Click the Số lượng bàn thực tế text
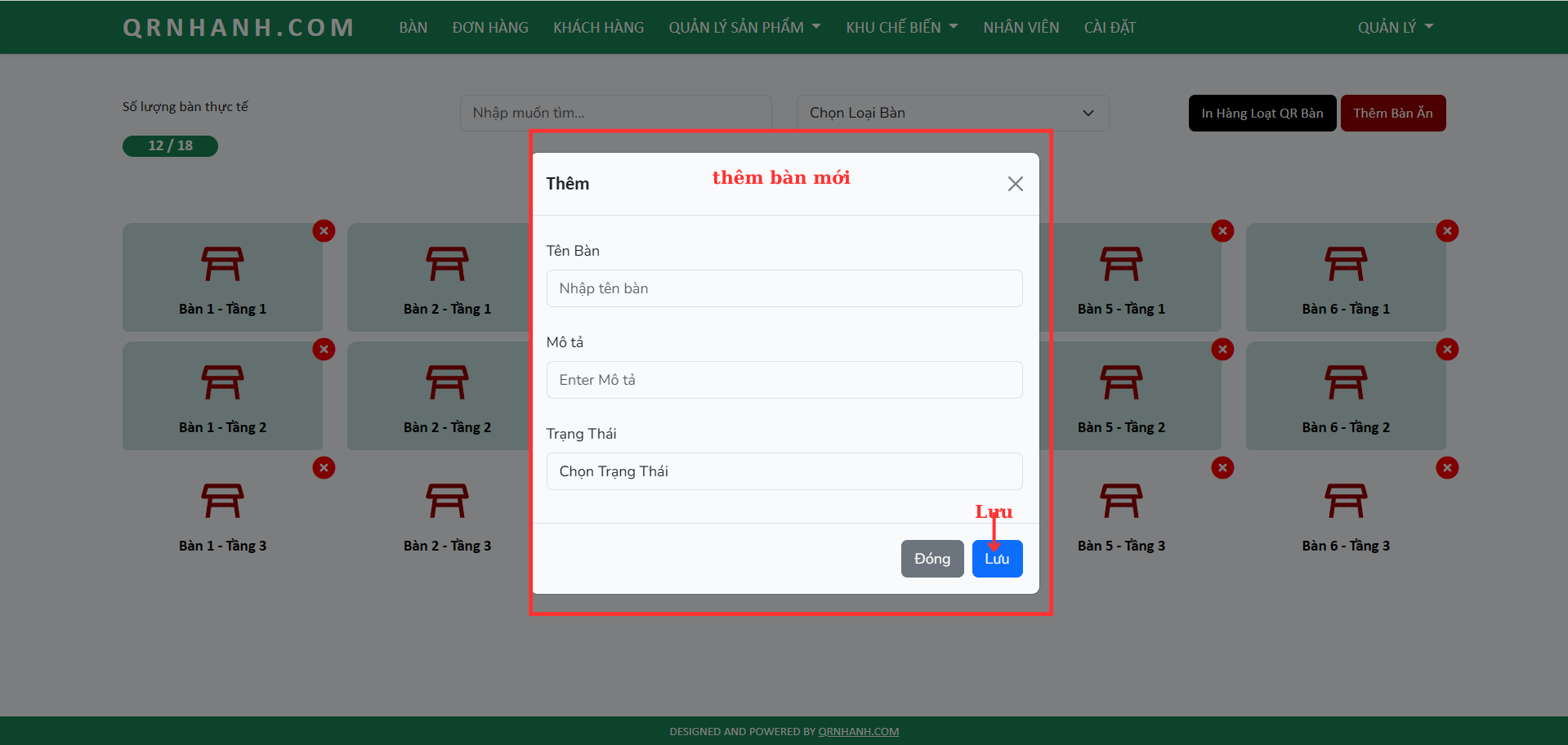Screen dimensions: 1568x745 coord(185,107)
